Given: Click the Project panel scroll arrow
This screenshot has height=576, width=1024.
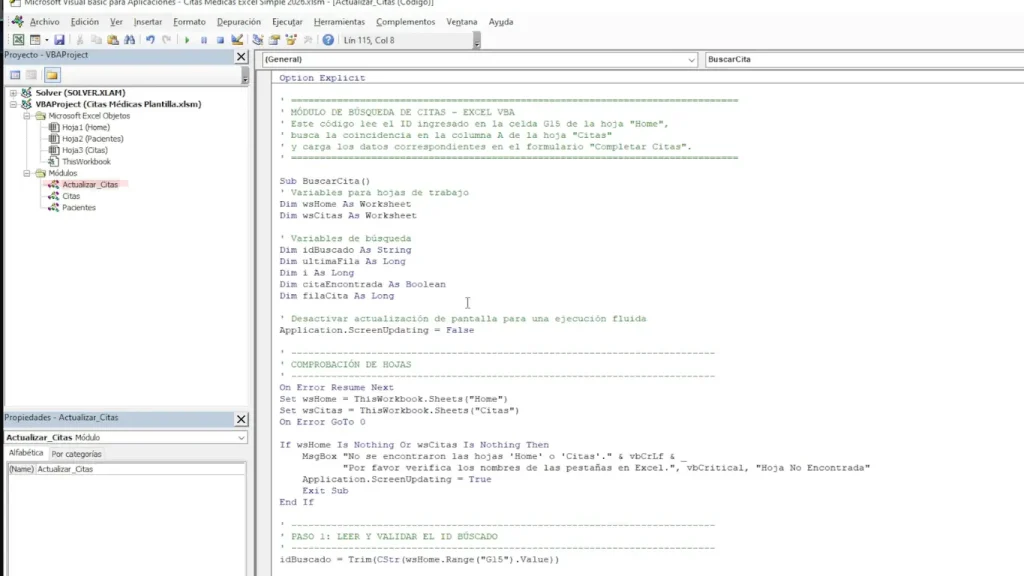Looking at the screenshot, I should [x=245, y=77].
